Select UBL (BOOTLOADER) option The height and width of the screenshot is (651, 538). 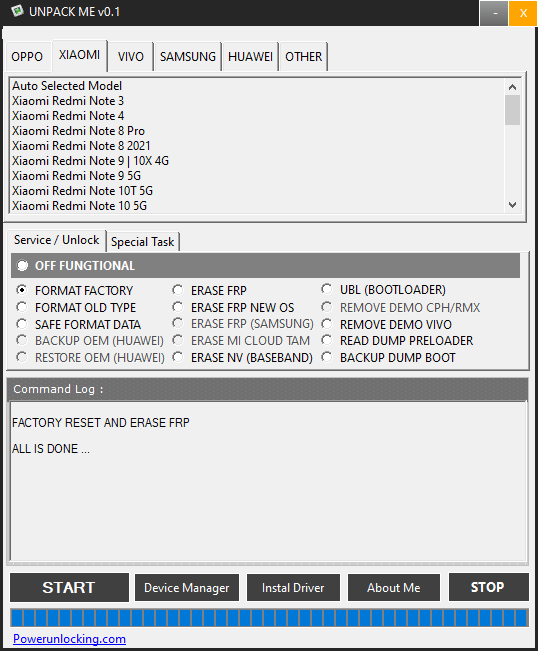coord(327,289)
